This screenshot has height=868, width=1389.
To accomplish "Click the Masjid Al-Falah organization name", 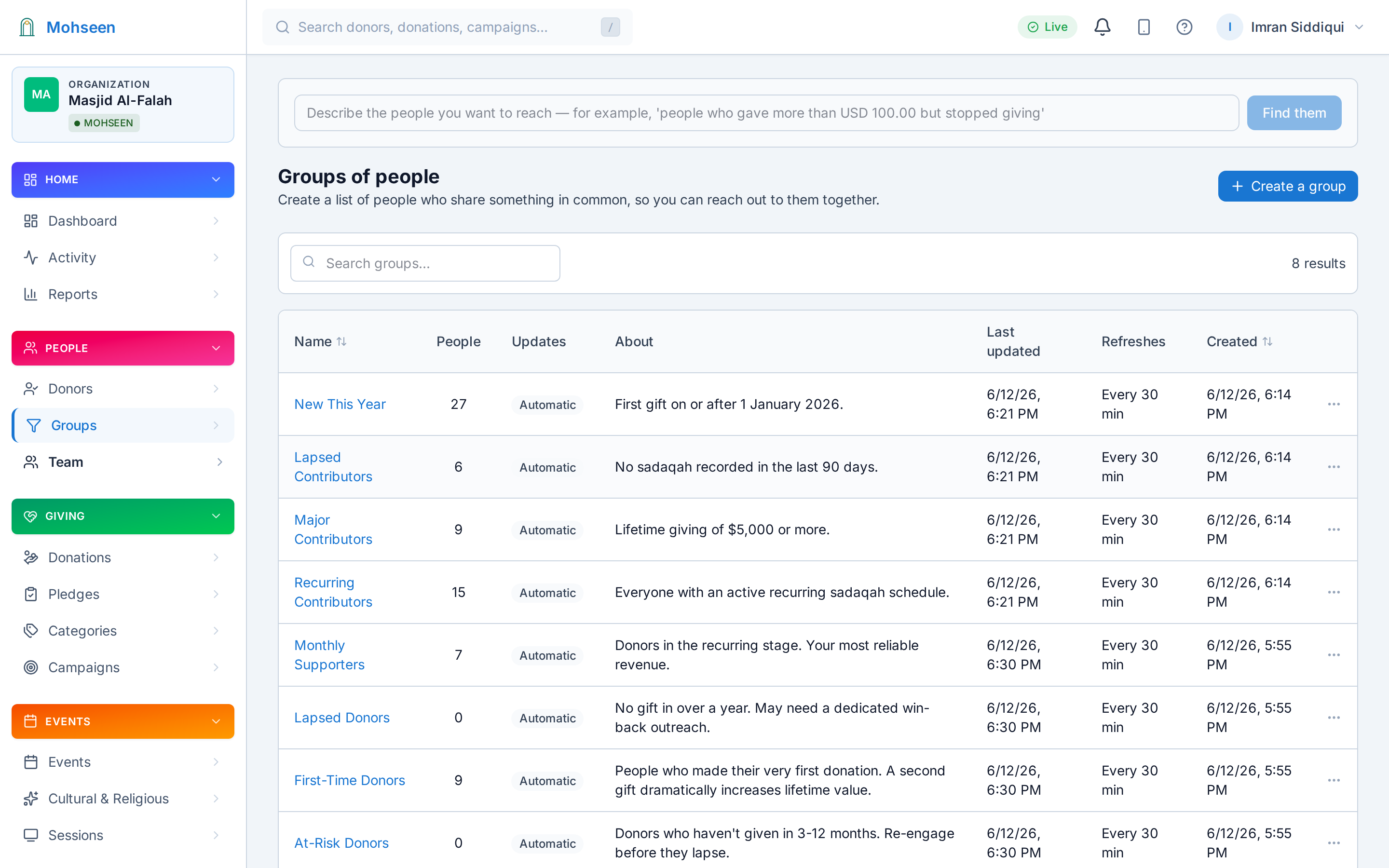I will click(x=120, y=100).
